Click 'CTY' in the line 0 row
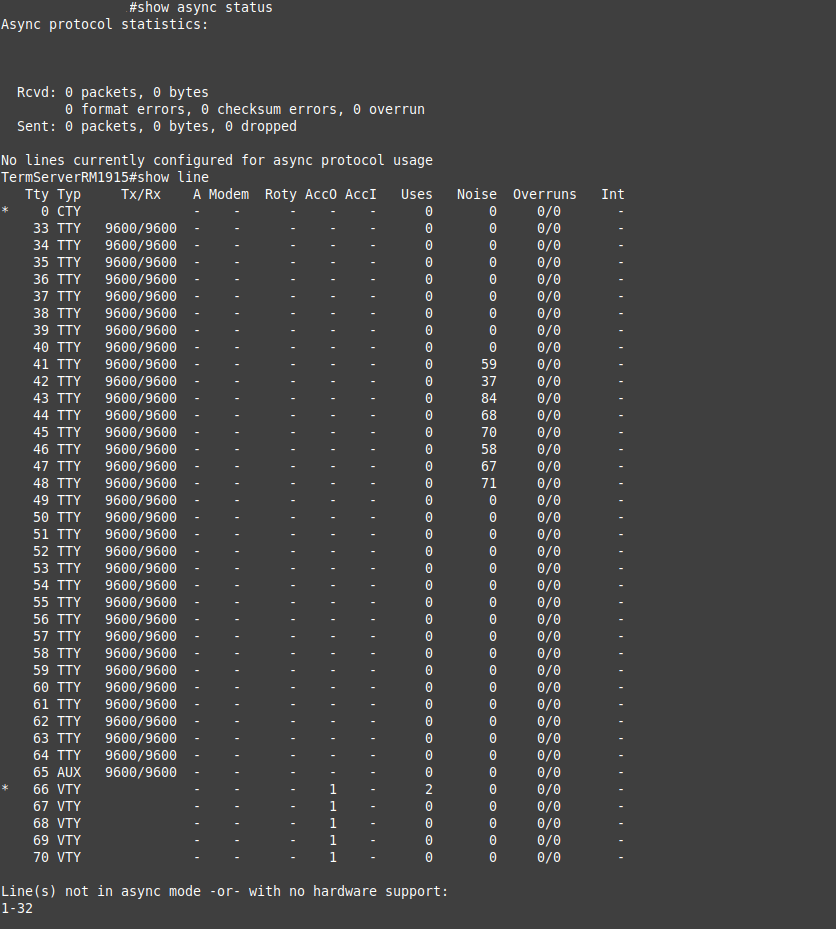 tap(69, 212)
